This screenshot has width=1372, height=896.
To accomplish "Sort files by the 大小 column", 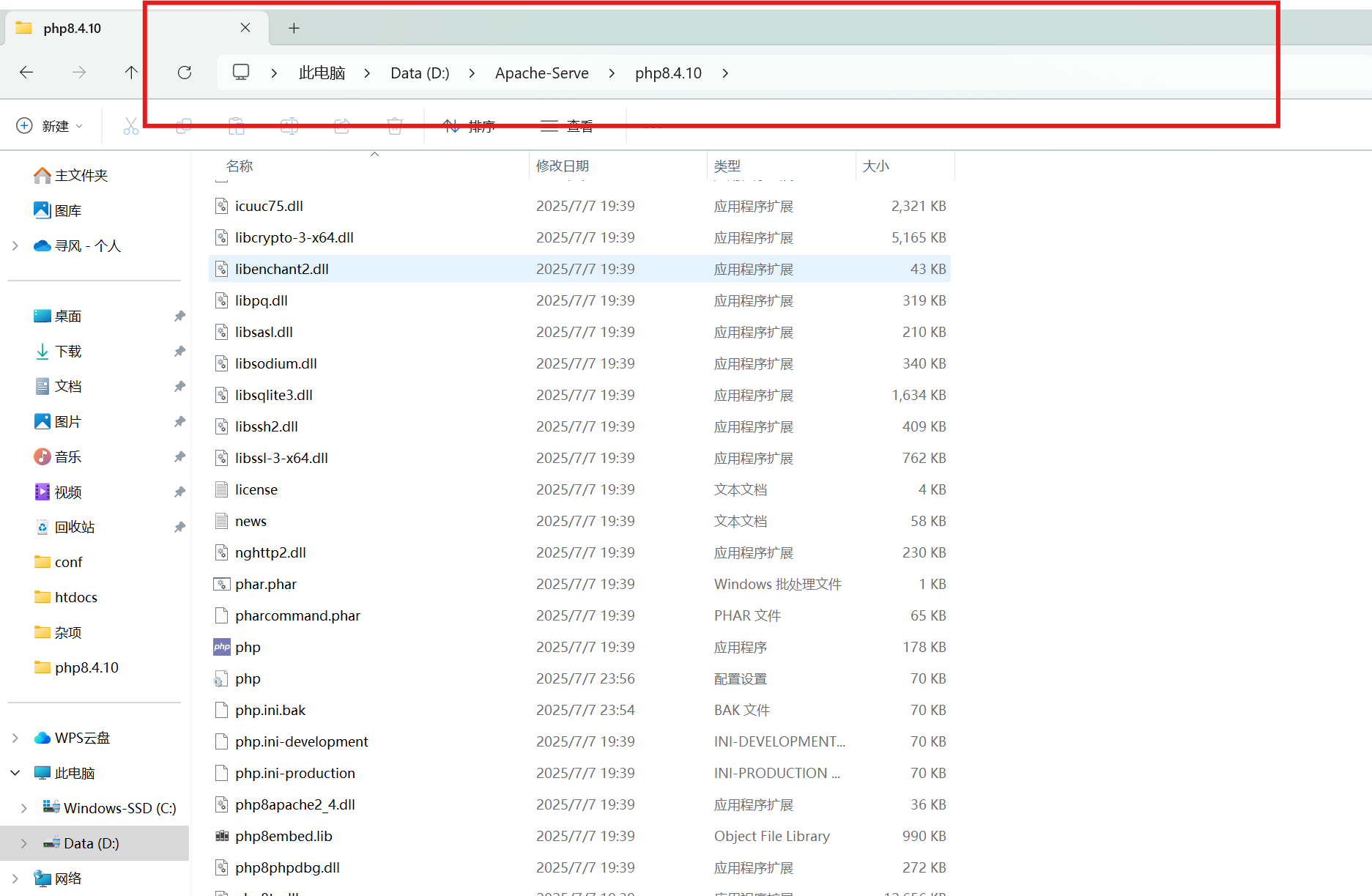I will click(877, 166).
